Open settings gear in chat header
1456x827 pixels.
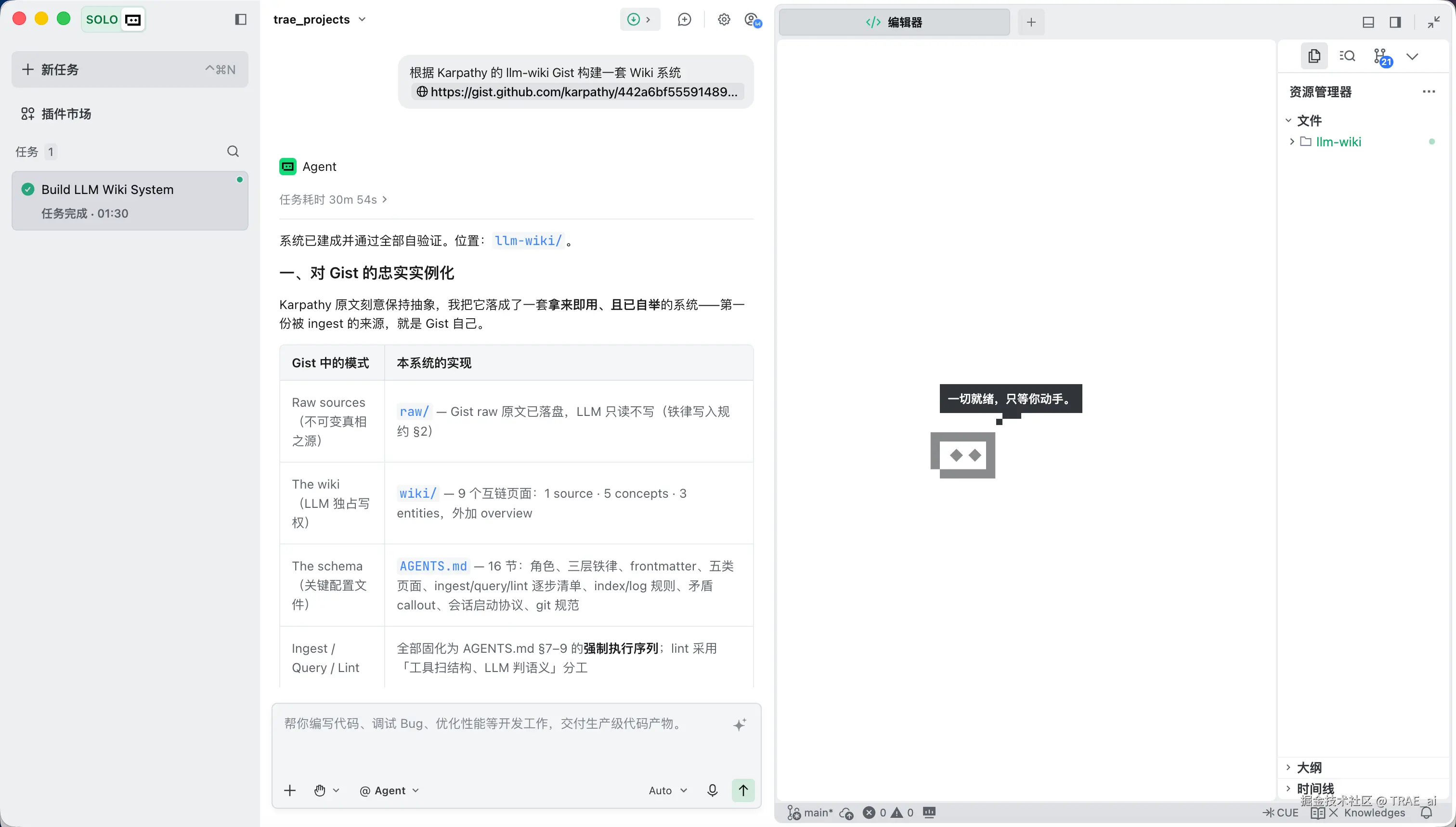(724, 19)
